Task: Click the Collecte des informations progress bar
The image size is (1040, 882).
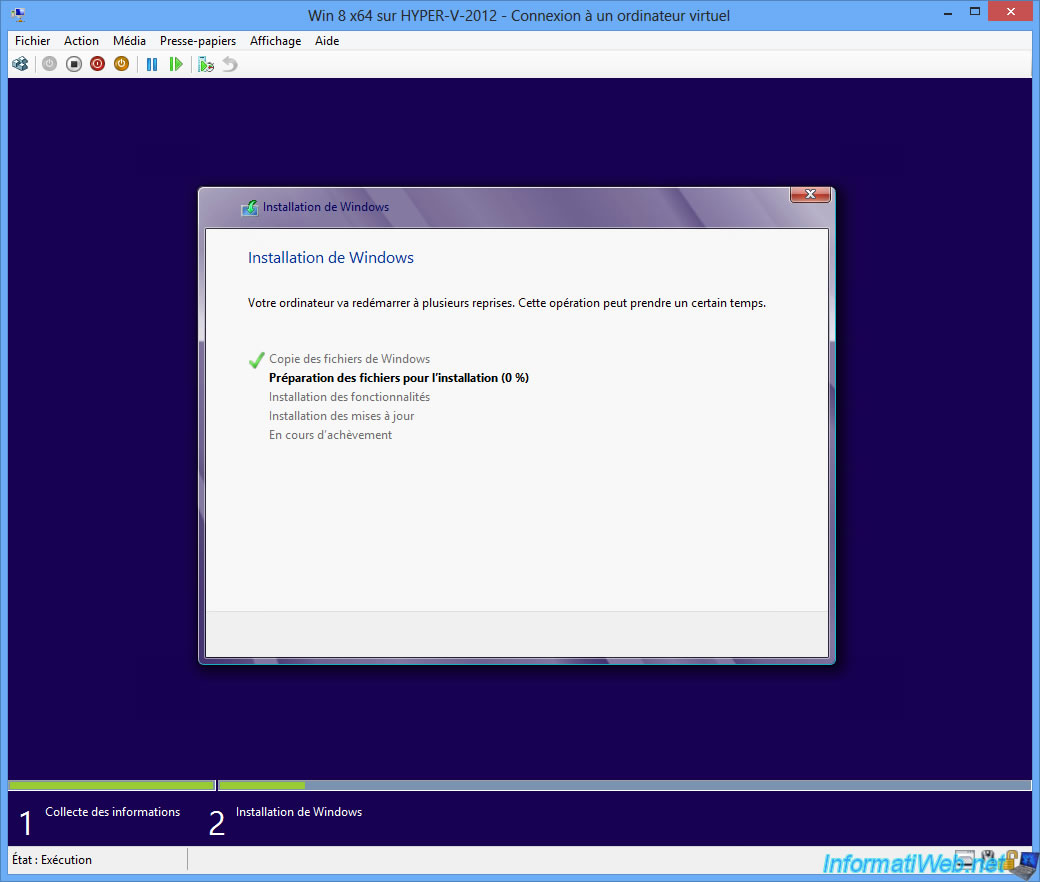Action: pos(111,785)
